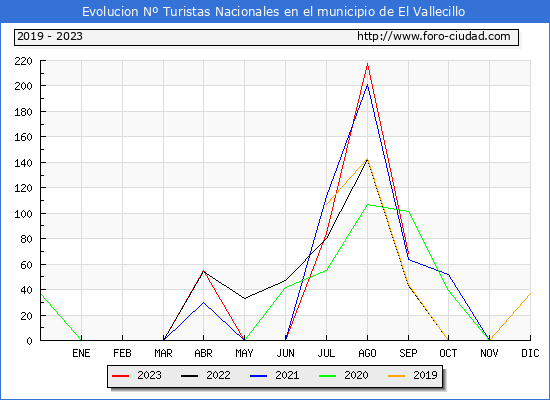Click the JUL month axis label
The width and height of the screenshot is (550, 400).
[x=327, y=353]
